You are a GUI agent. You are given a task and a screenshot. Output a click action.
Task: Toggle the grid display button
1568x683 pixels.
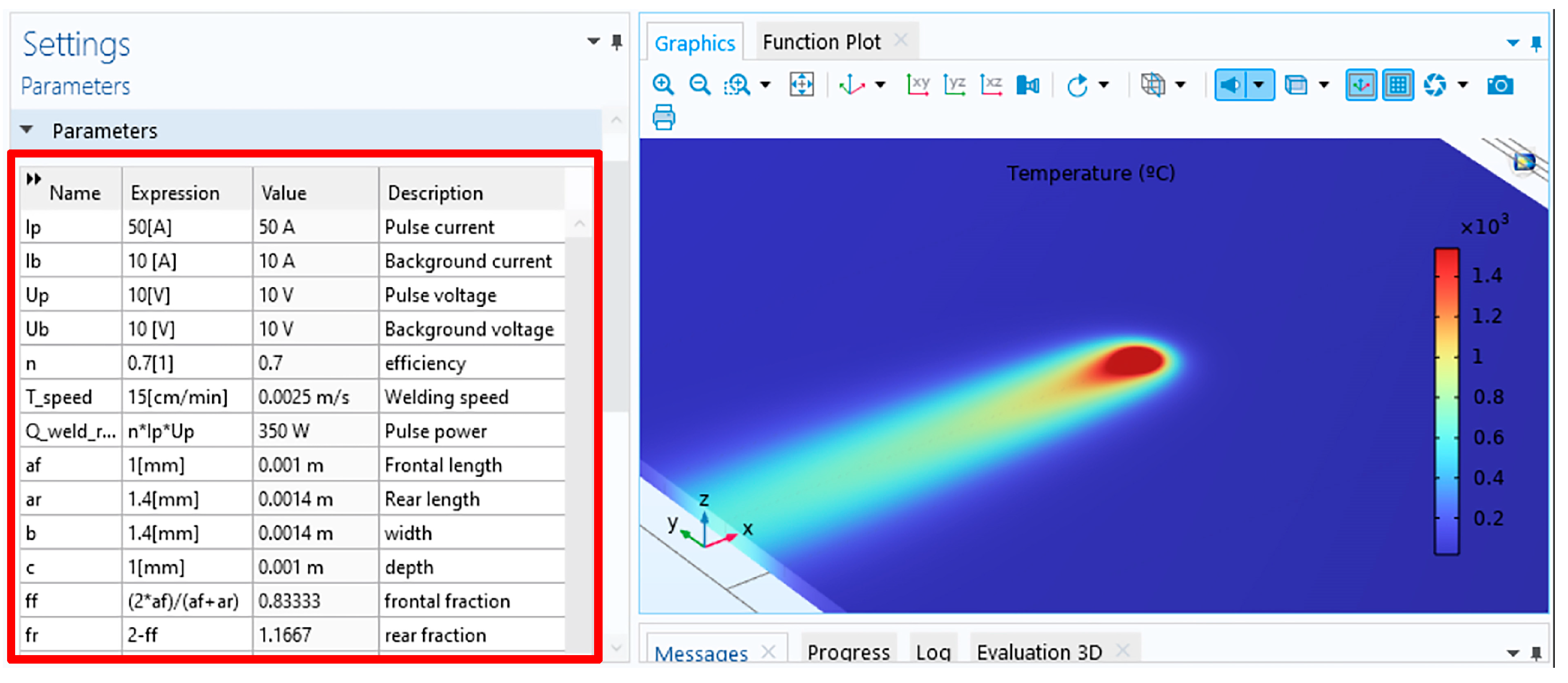coord(1398,85)
